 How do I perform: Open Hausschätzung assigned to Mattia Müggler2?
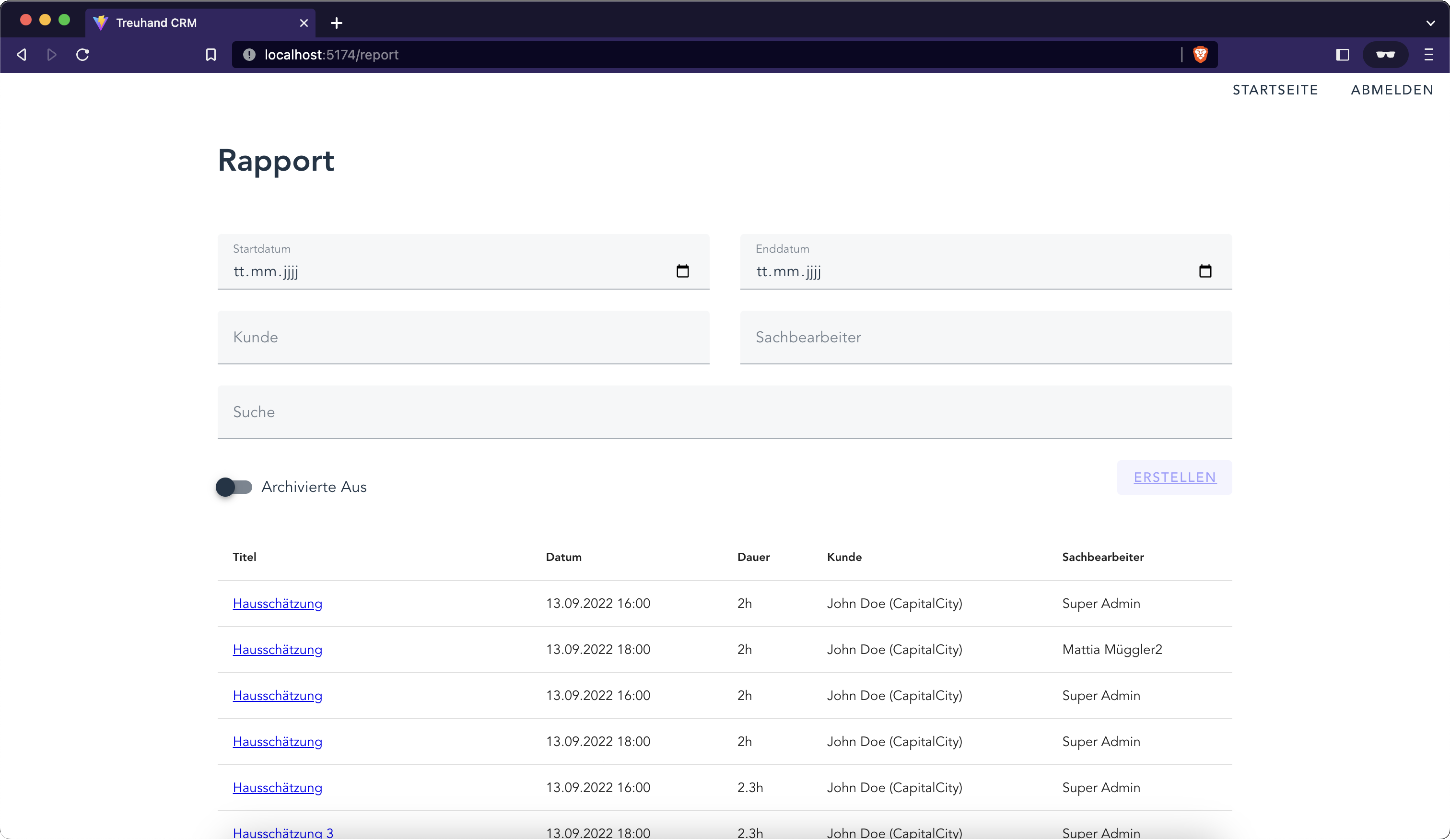click(x=277, y=650)
